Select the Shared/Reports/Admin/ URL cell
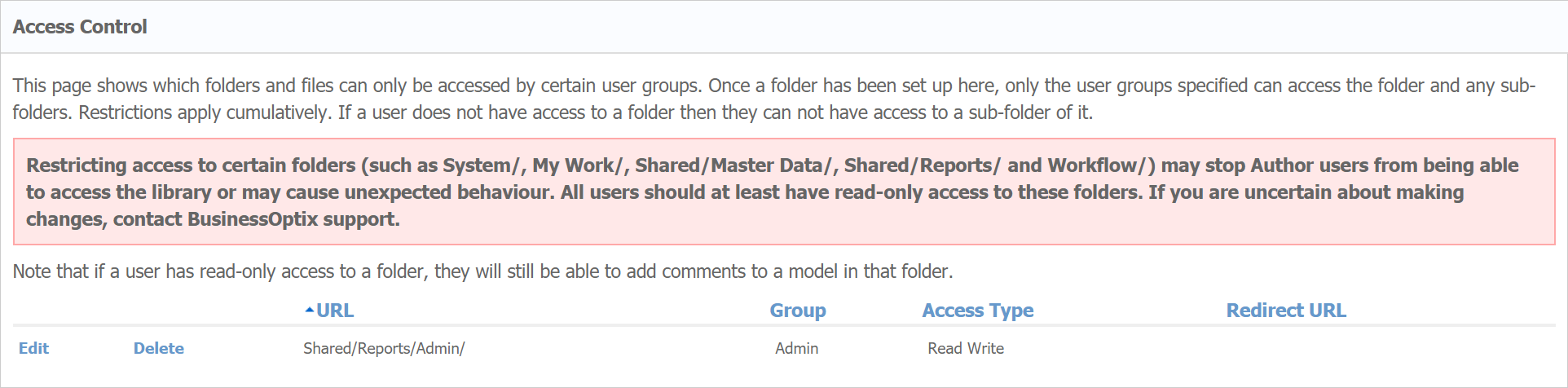This screenshot has width=1568, height=388. click(x=384, y=348)
